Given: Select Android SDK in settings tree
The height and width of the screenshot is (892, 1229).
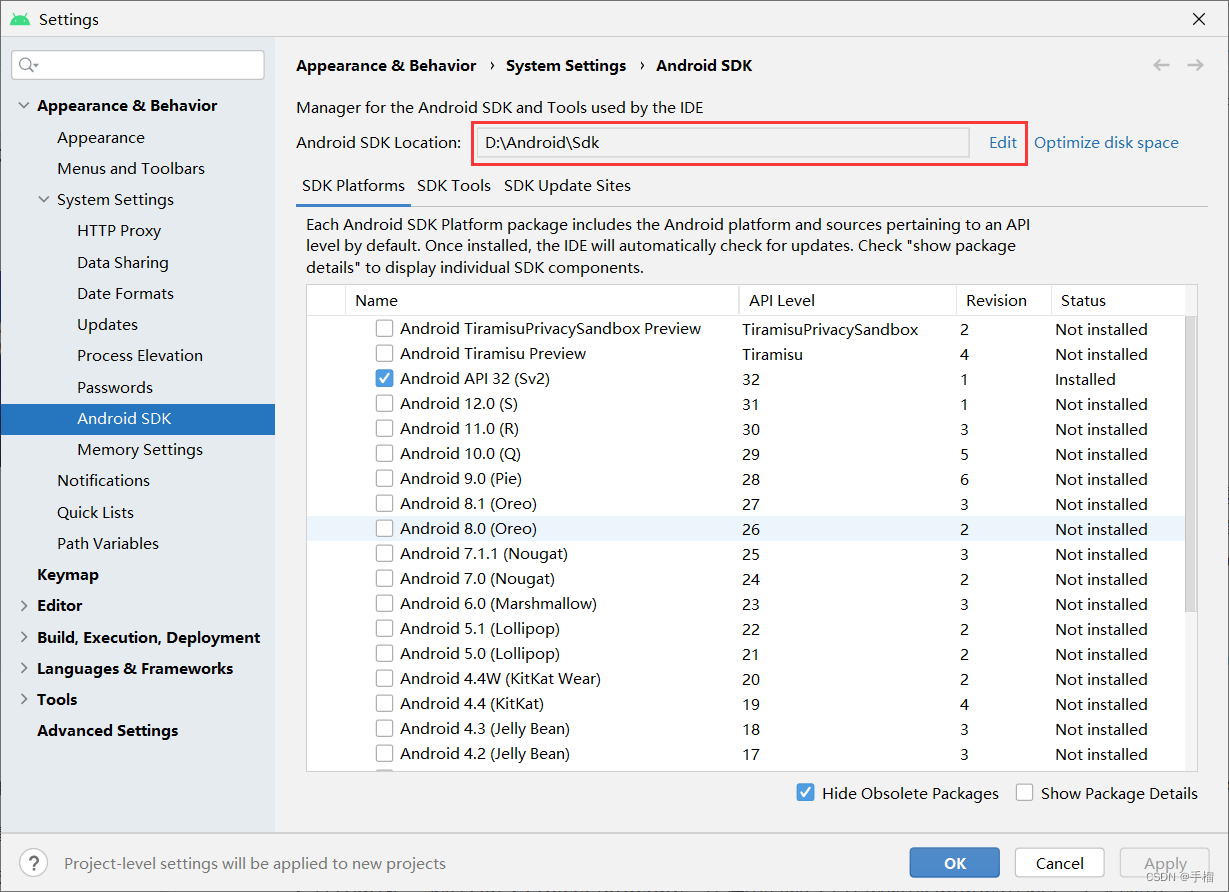Looking at the screenshot, I should 138,419.
